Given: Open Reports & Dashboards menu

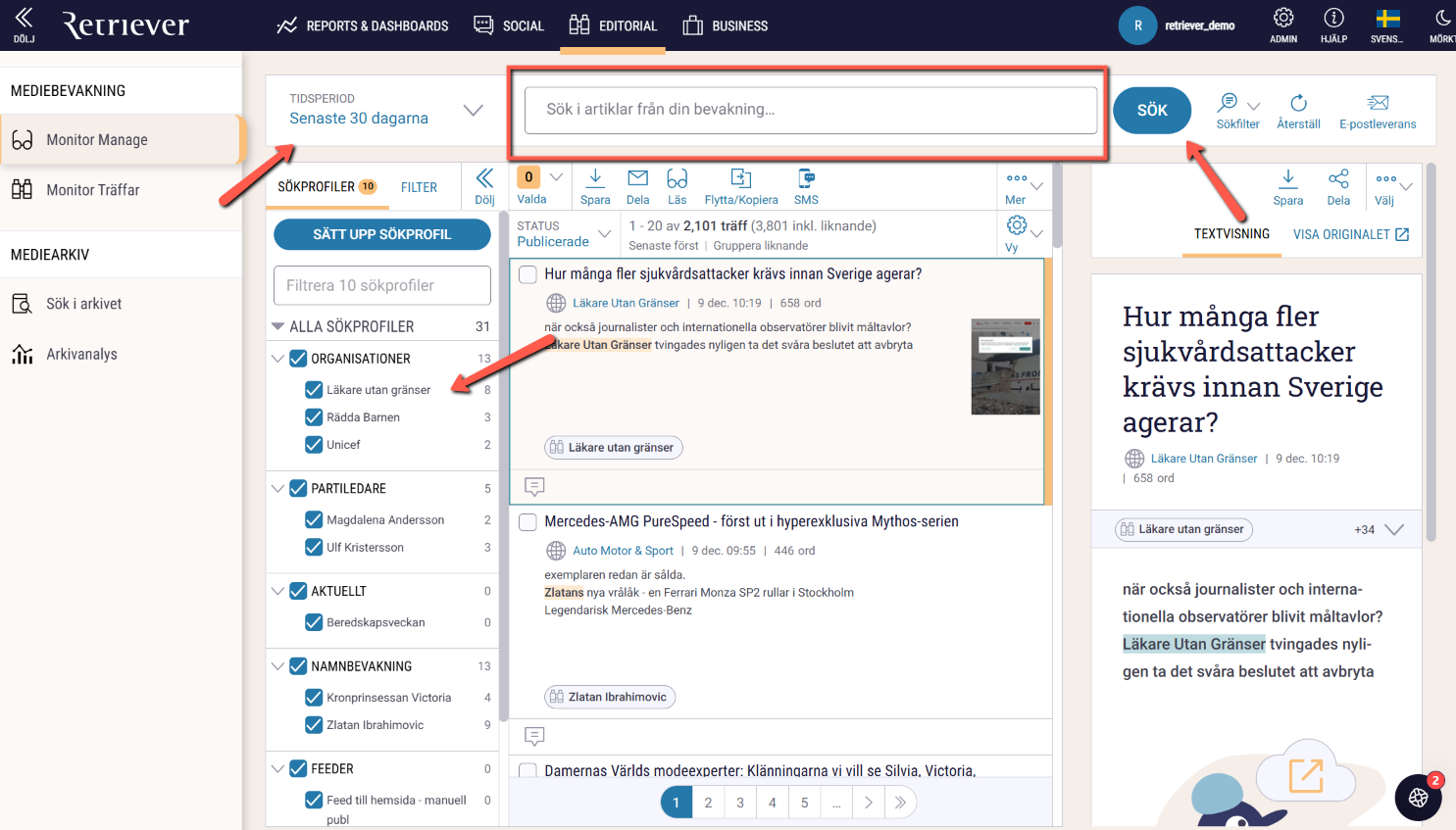Looking at the screenshot, I should point(362,25).
